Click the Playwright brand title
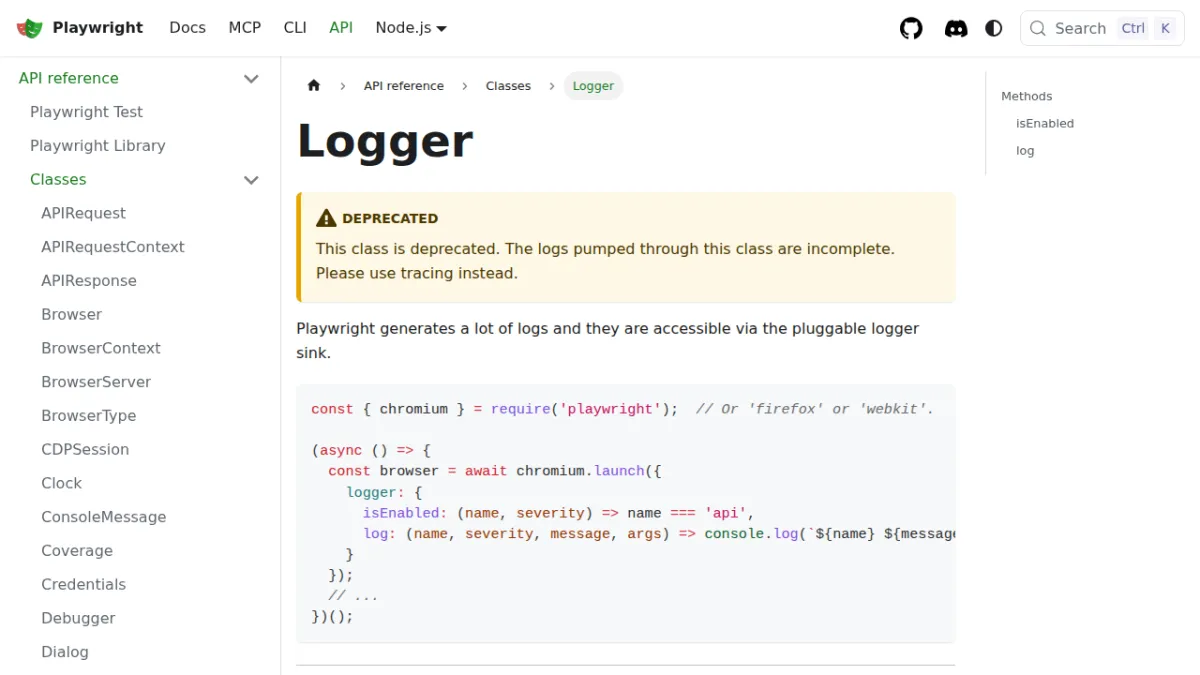 [98, 28]
